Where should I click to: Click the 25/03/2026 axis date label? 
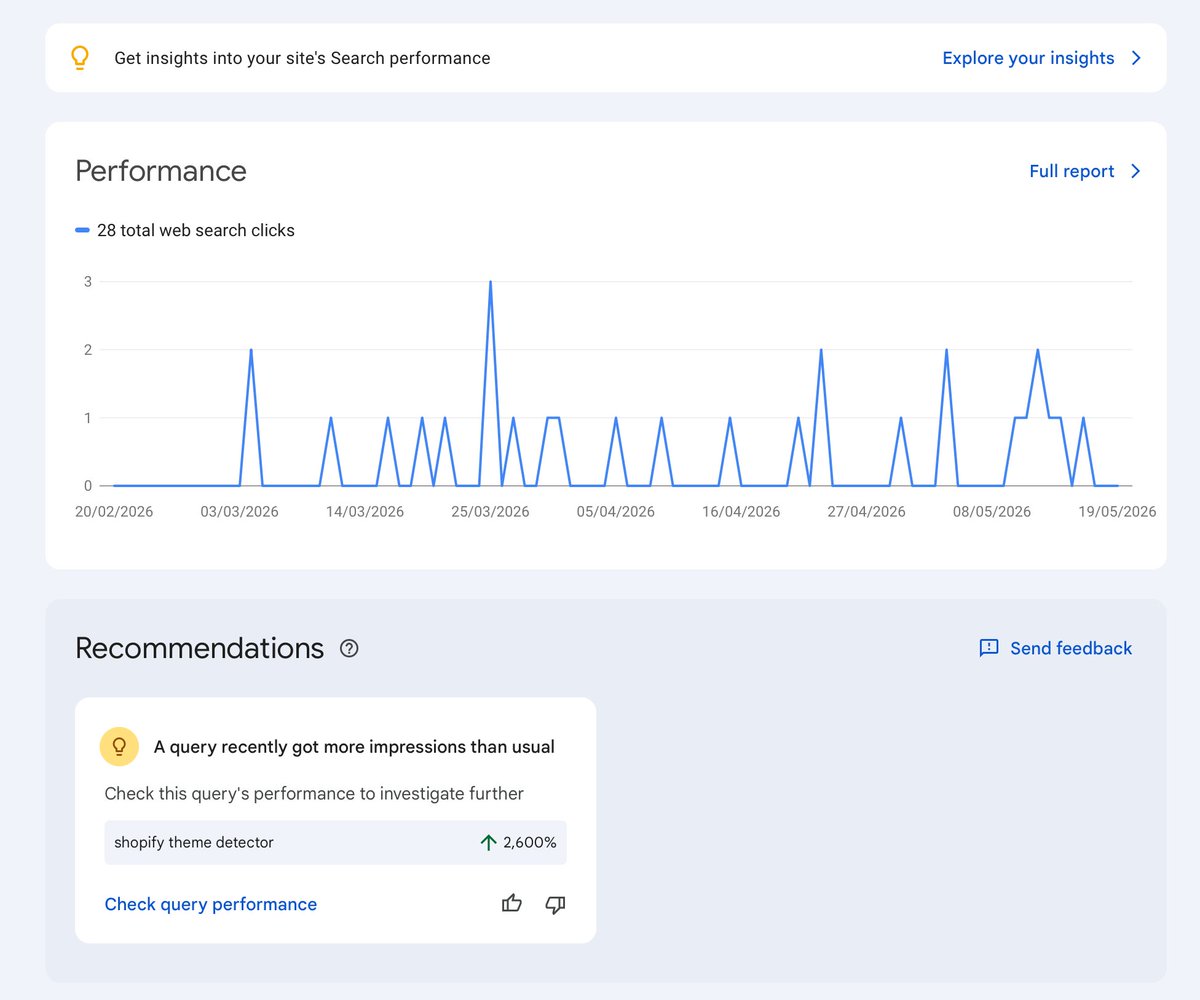[490, 511]
